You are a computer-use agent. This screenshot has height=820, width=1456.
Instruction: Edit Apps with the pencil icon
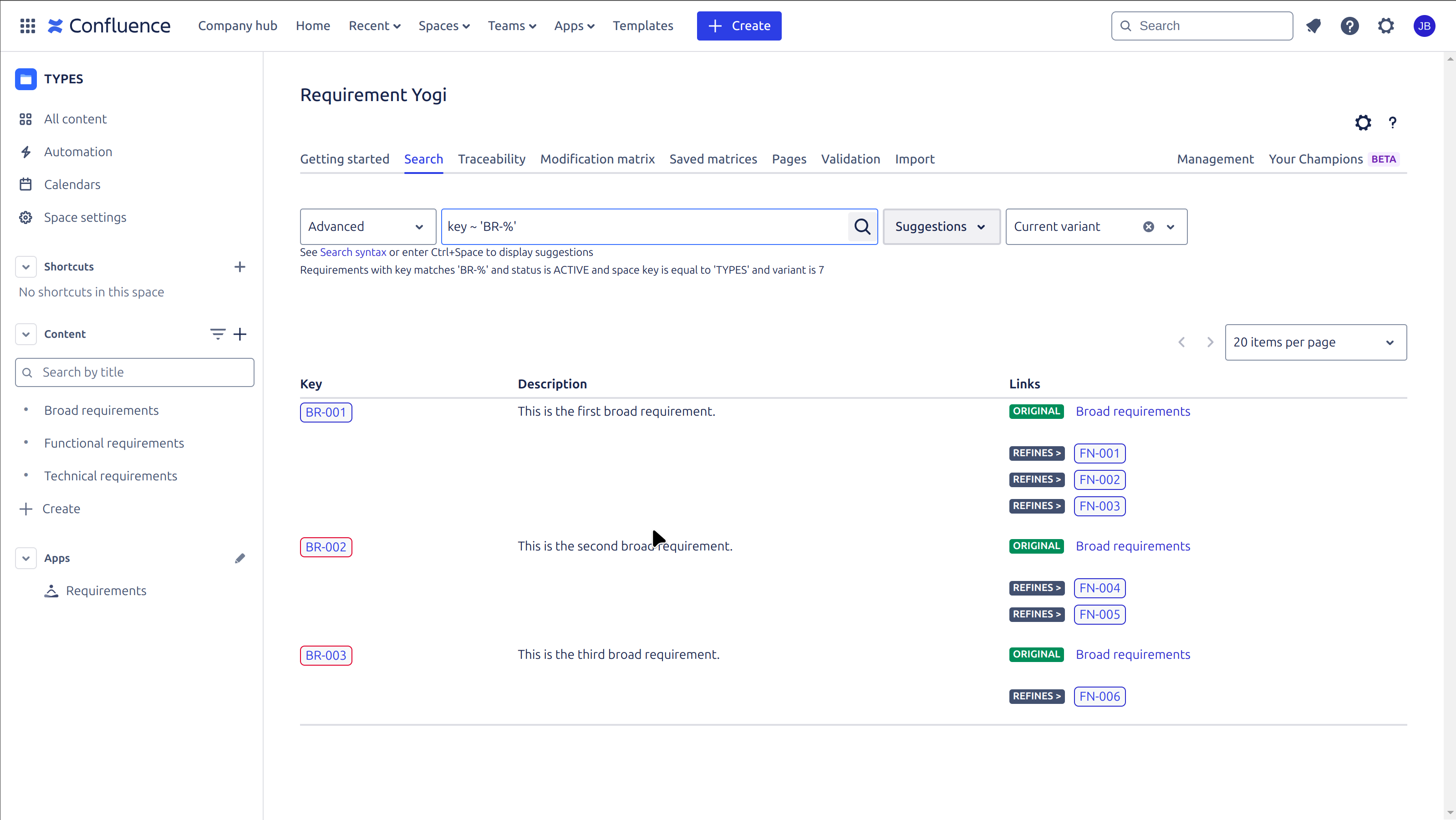pos(239,558)
